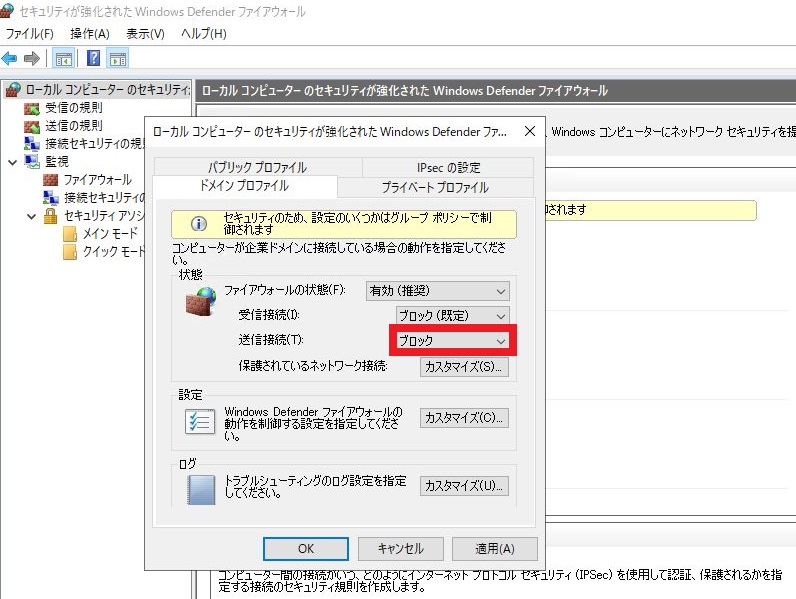The width and height of the screenshot is (796, 599).
Task: Click the 受信の規則 inbound rules icon
Action: point(31,108)
